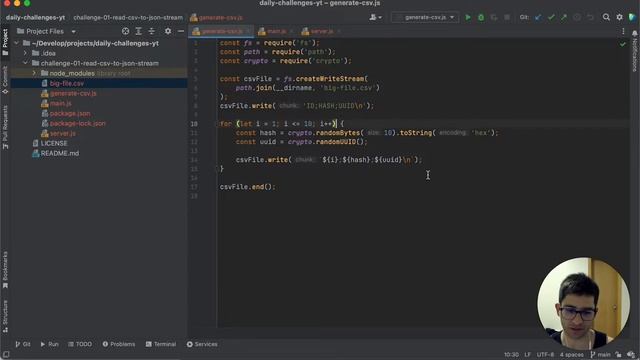Image resolution: width=640 pixels, height=360 pixels.
Task: Open IDE settings gear in top toolbar
Action: click(x=620, y=17)
